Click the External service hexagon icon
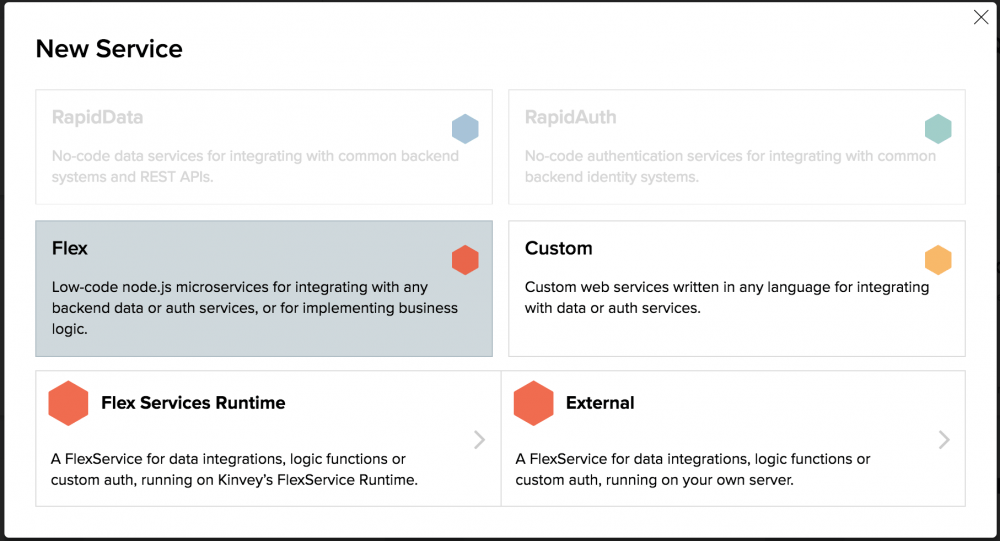 tap(534, 403)
